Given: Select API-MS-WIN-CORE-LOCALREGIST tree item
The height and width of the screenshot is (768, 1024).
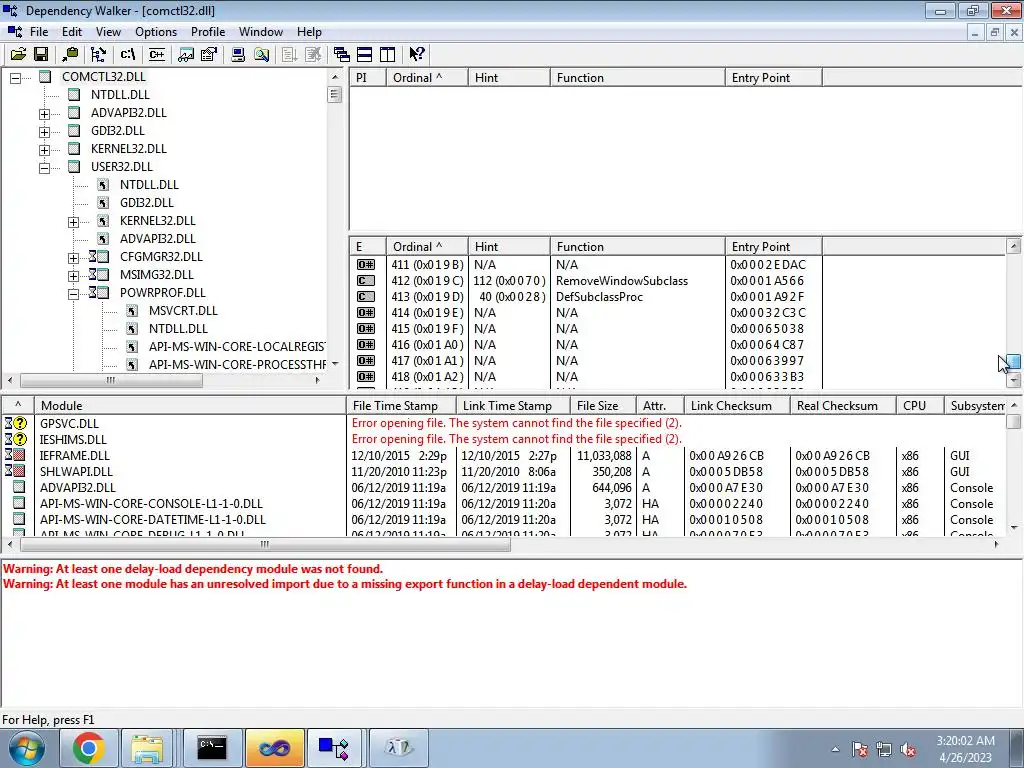Looking at the screenshot, I should [x=236, y=347].
